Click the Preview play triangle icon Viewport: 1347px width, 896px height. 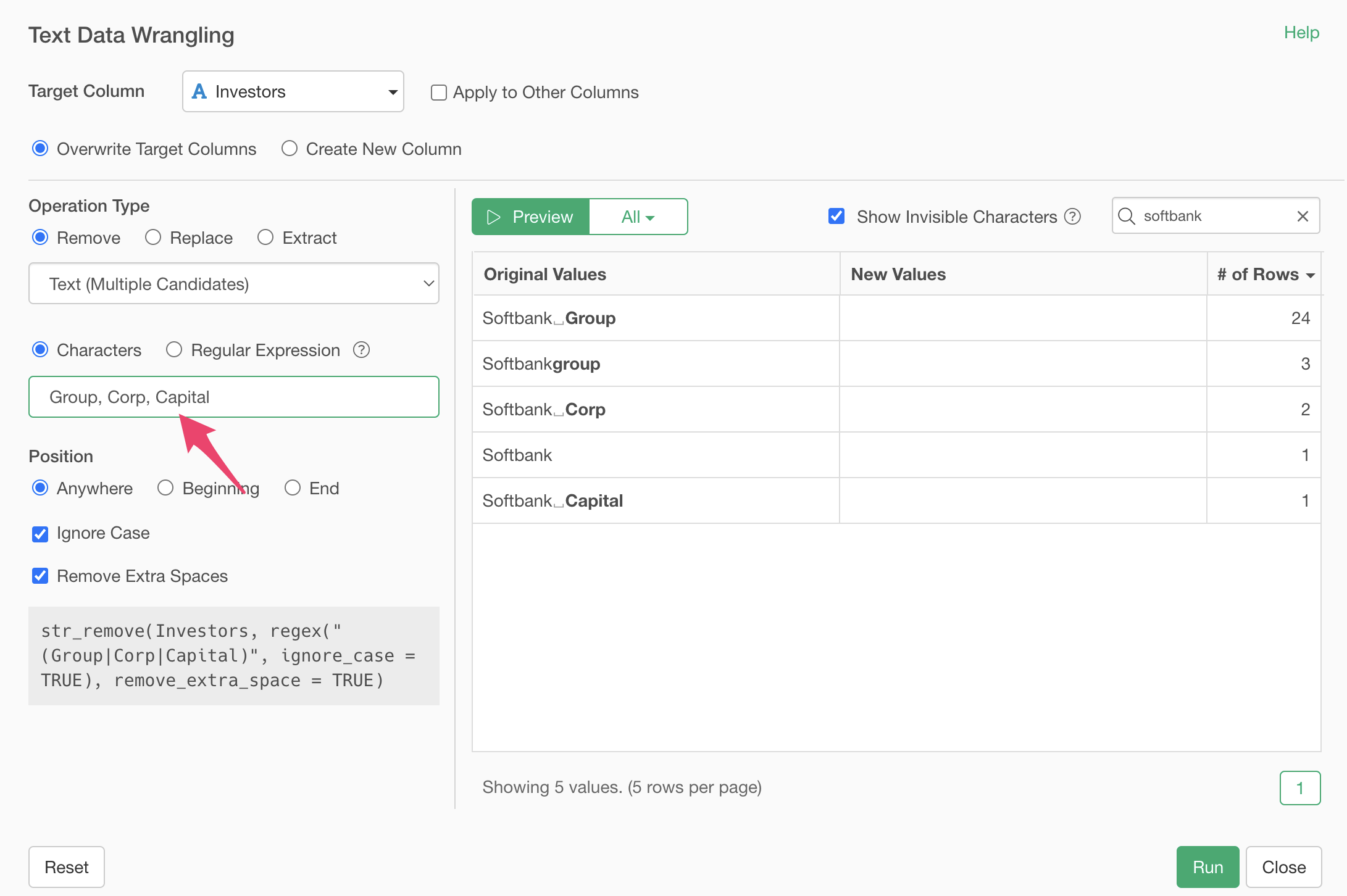tap(493, 217)
